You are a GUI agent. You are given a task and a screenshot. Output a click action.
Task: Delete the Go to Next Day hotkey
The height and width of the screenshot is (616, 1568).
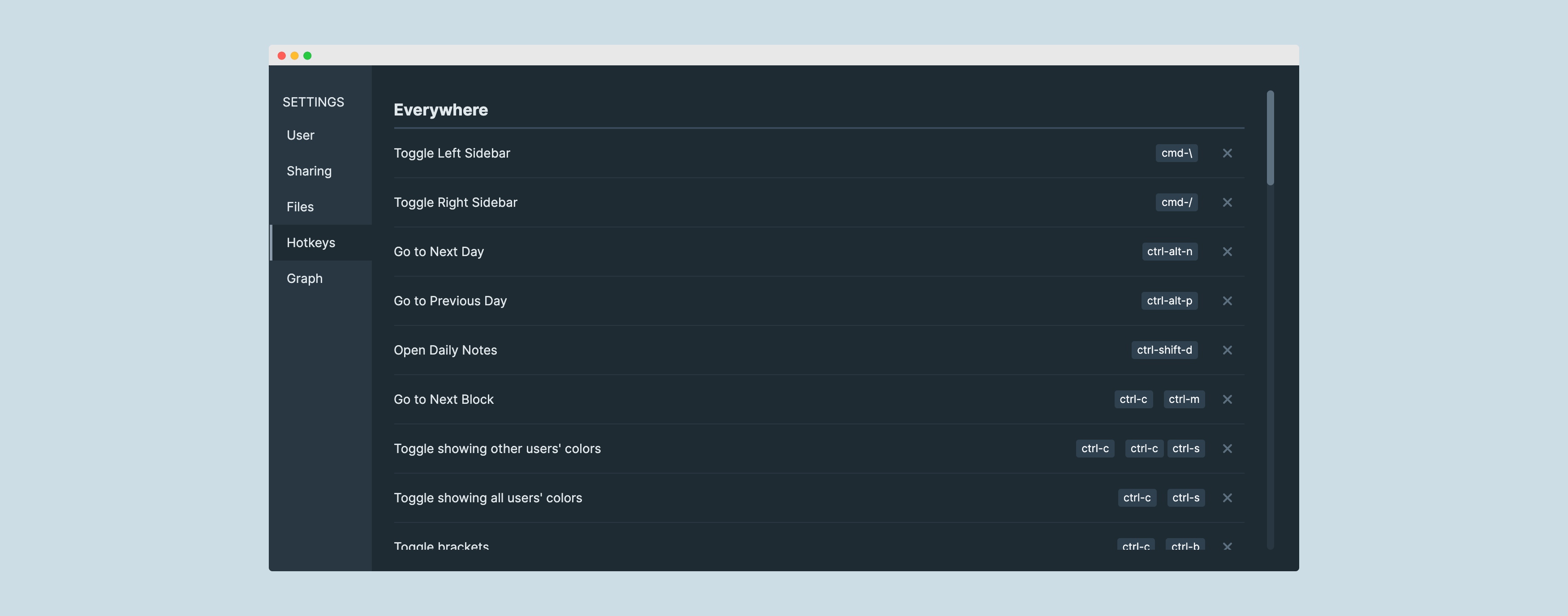[x=1227, y=252]
